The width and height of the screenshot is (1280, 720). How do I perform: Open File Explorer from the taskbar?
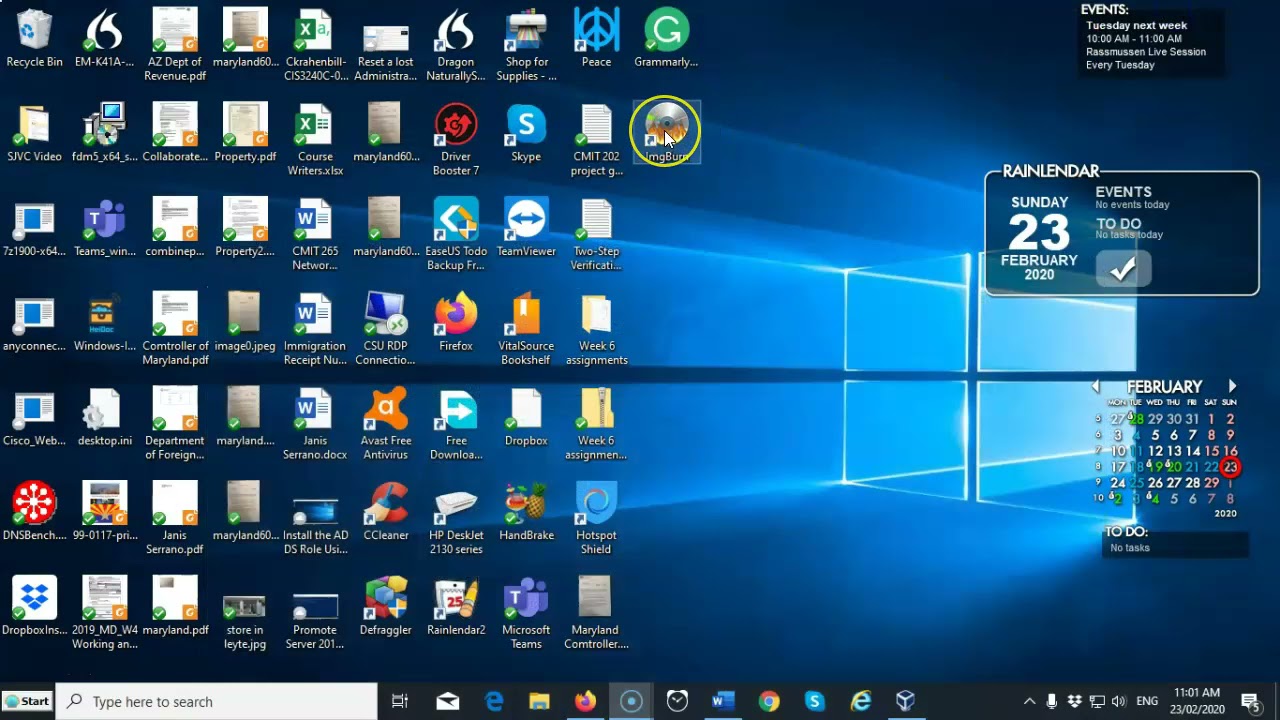(539, 701)
